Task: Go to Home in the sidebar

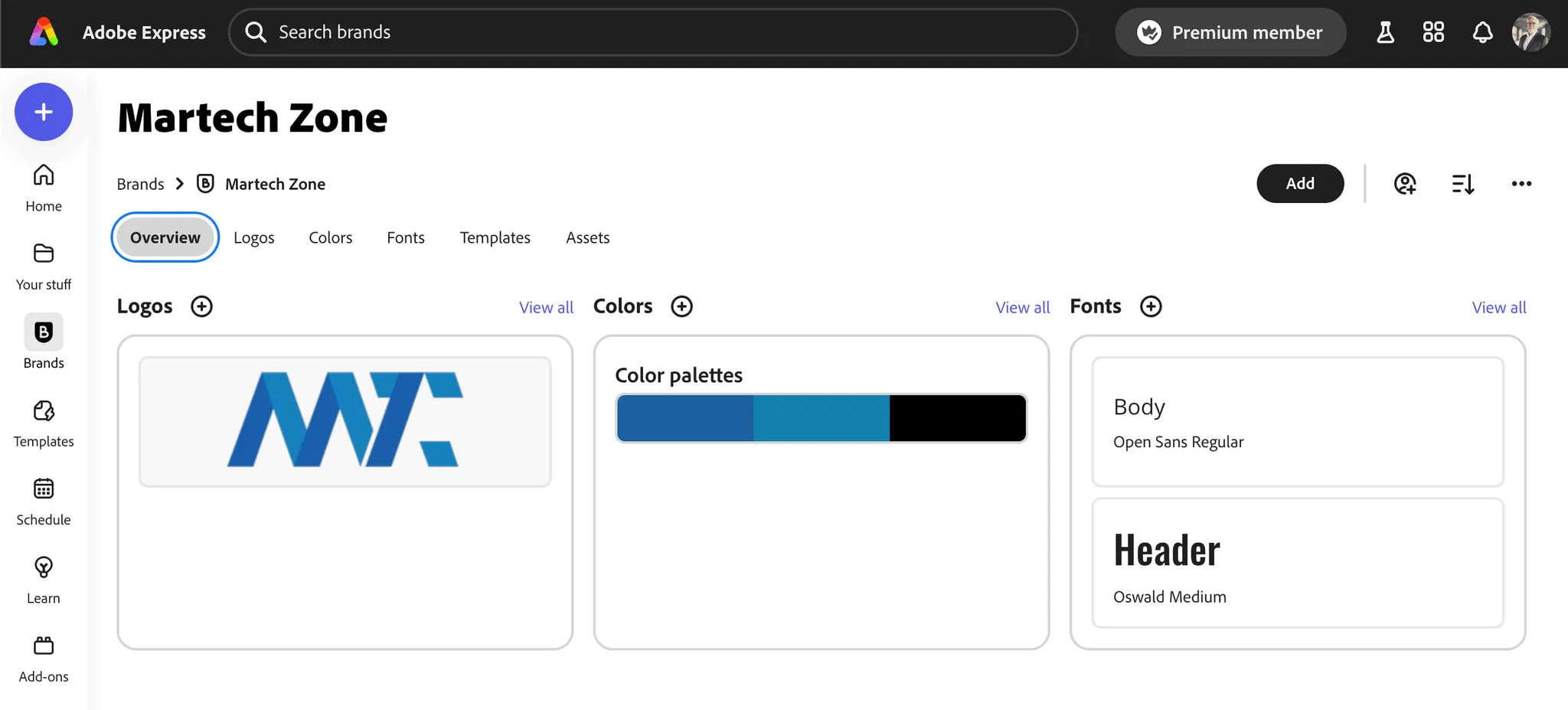Action: pos(44,188)
